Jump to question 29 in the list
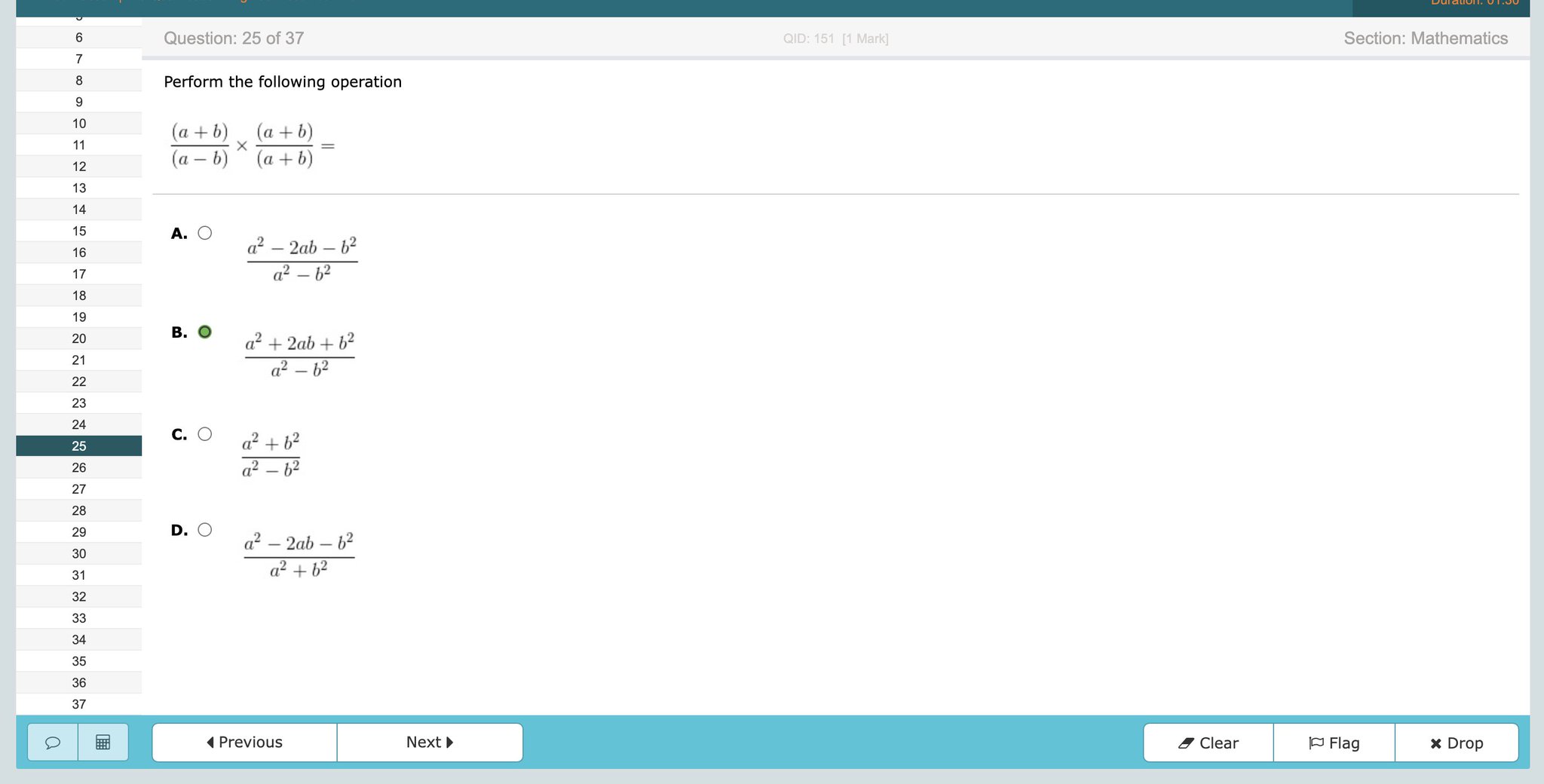Screen dimensions: 1544x784 pyautogui.click(x=79, y=531)
